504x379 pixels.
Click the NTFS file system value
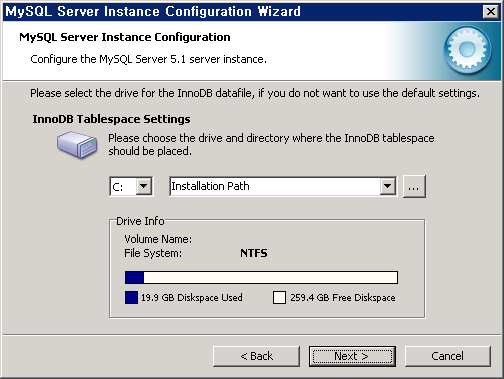(254, 253)
